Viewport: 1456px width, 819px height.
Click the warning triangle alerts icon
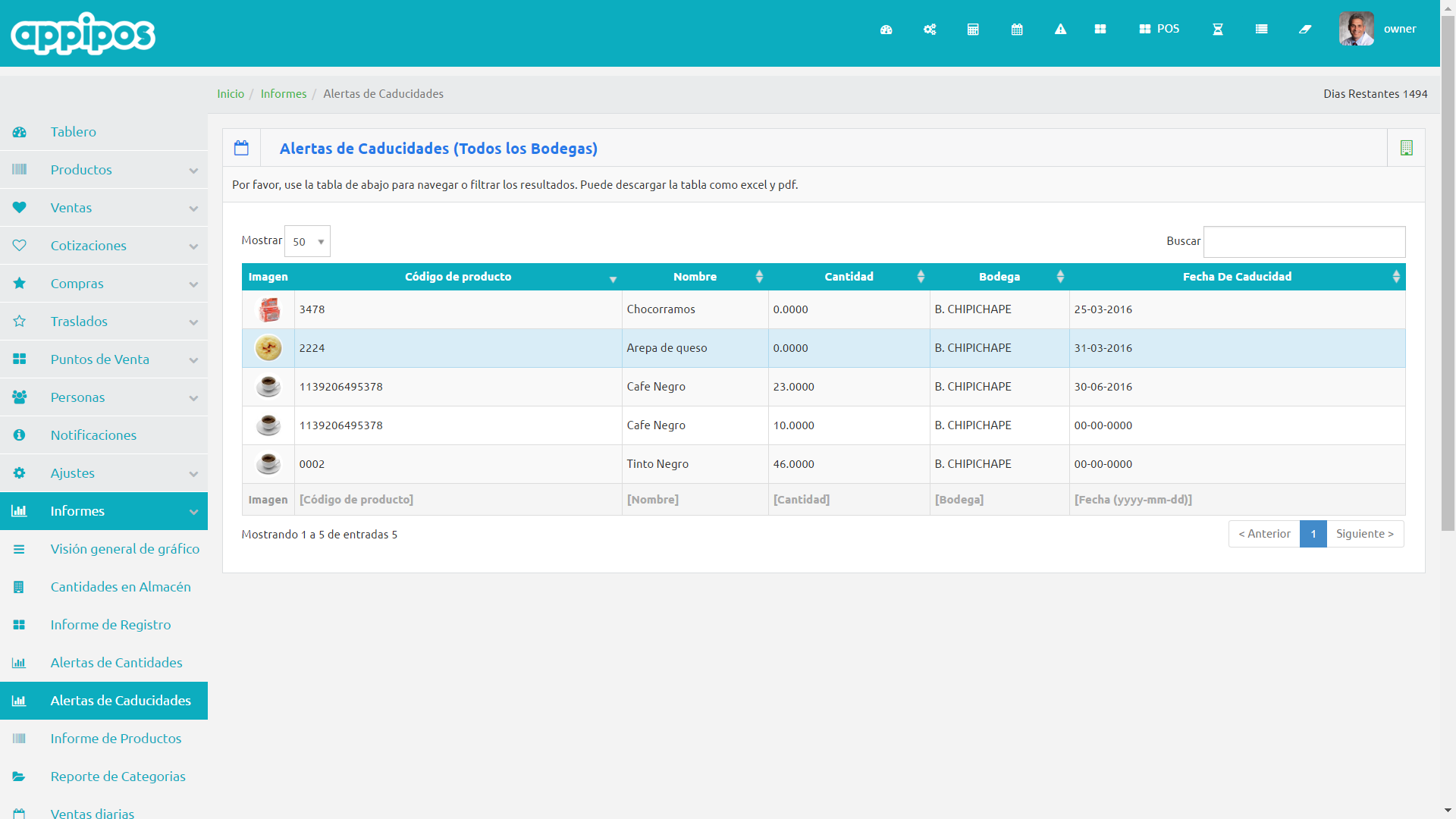coord(1060,30)
